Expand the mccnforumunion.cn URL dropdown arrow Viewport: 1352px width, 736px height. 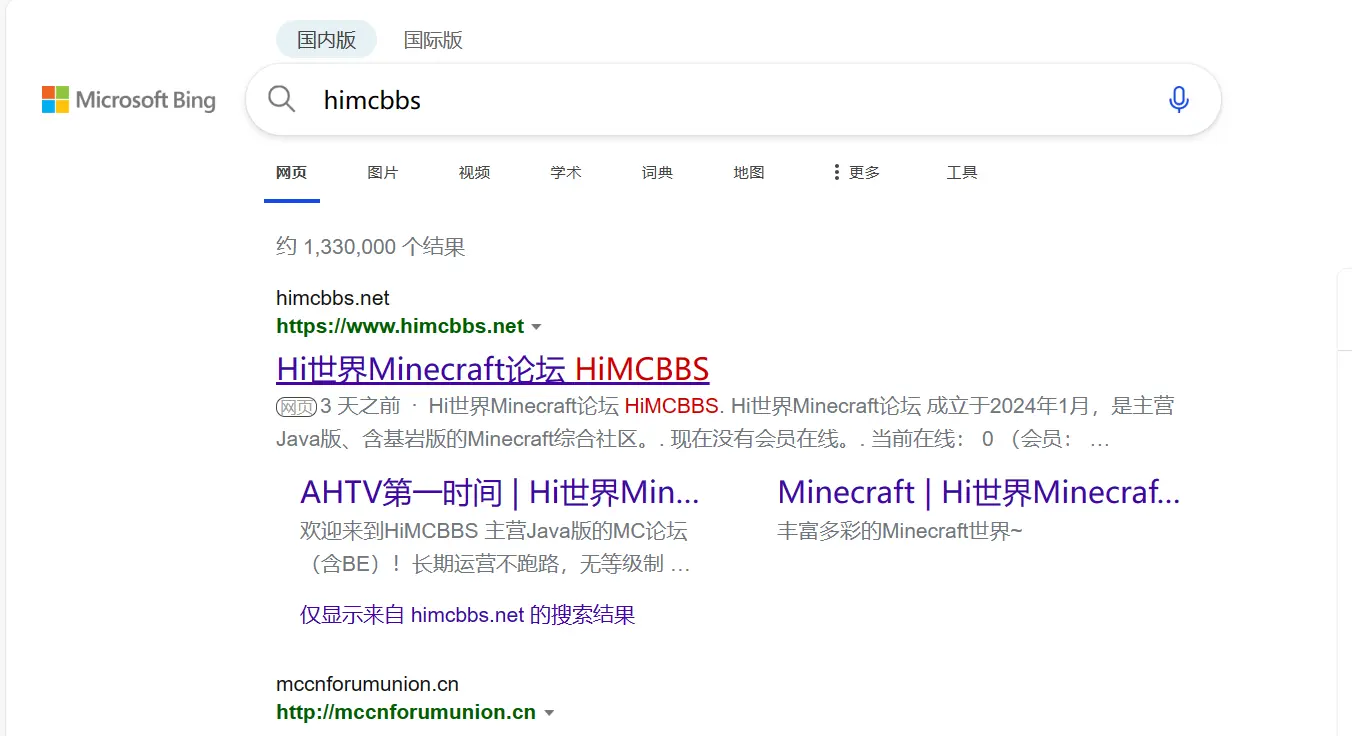550,712
